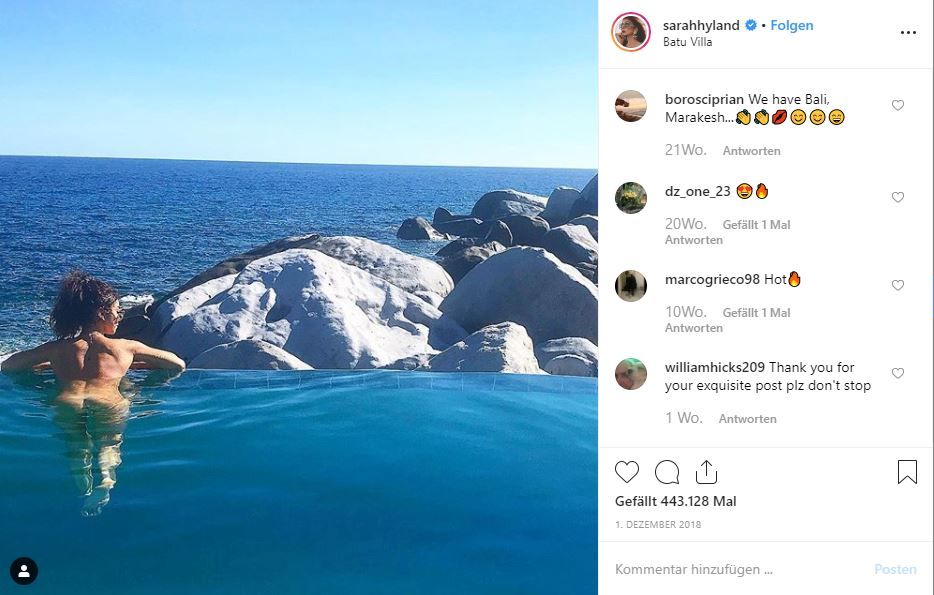Reply to williamhicks209's comment
This screenshot has width=934, height=595.
(x=747, y=419)
